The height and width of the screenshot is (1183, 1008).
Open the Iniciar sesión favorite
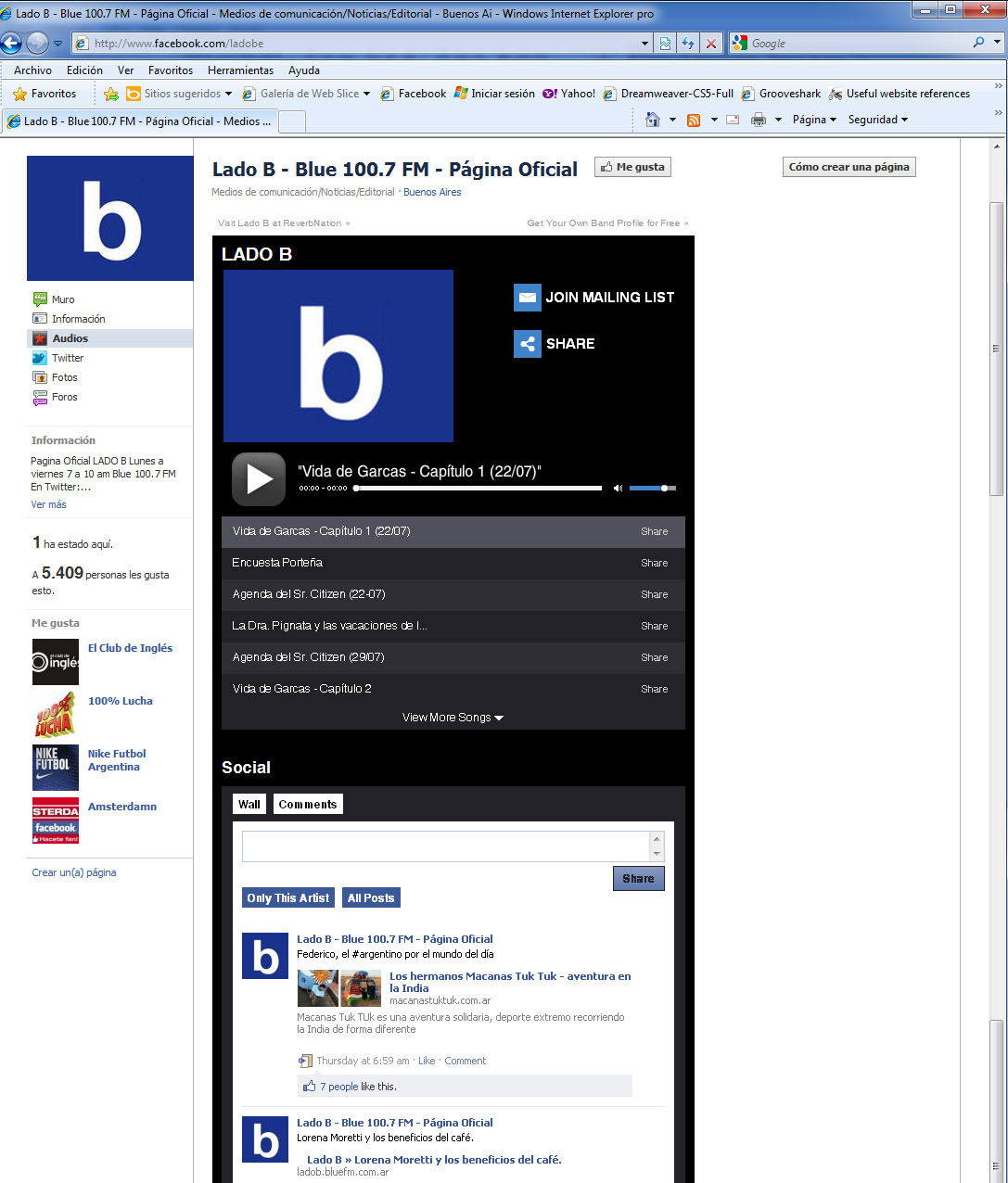click(494, 94)
